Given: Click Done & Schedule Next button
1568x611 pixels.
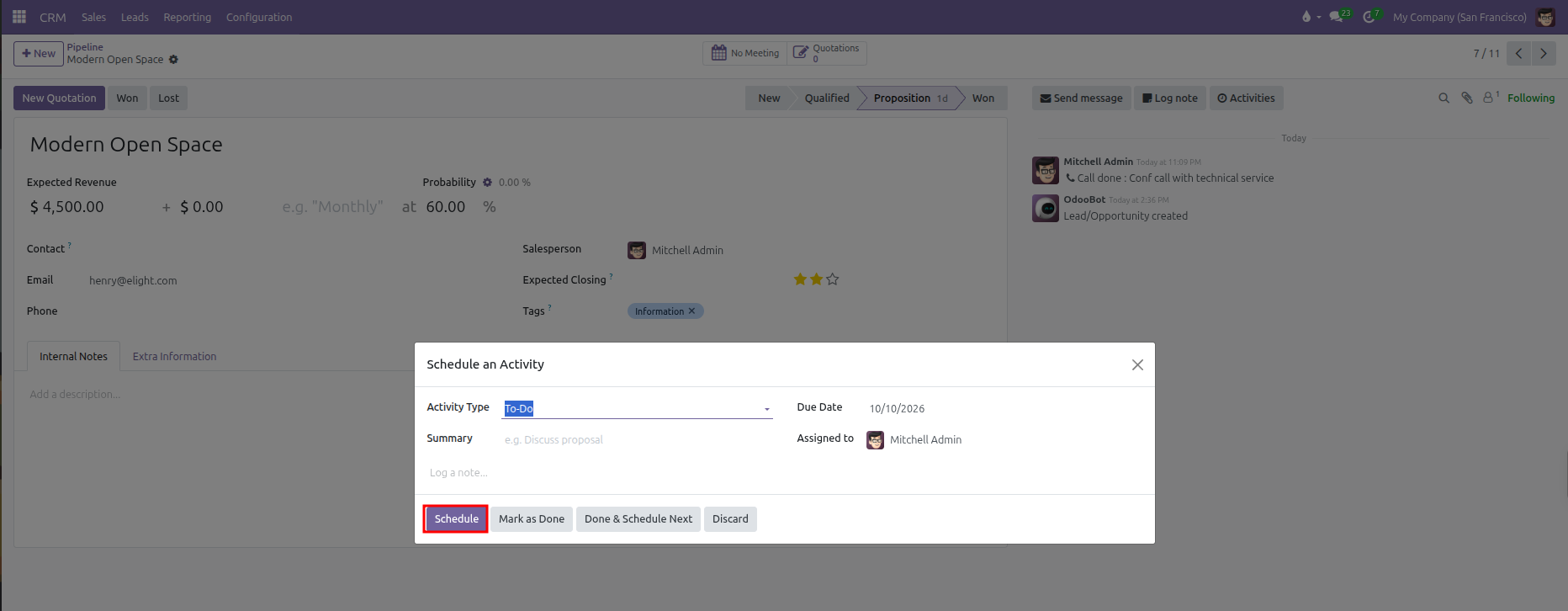Looking at the screenshot, I should tap(638, 518).
